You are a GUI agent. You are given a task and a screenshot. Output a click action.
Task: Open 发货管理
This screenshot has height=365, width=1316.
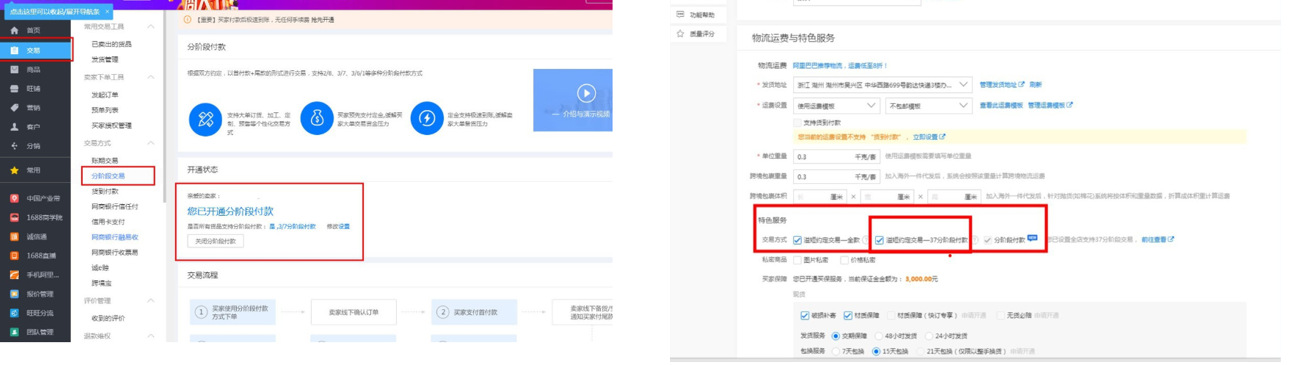point(105,59)
